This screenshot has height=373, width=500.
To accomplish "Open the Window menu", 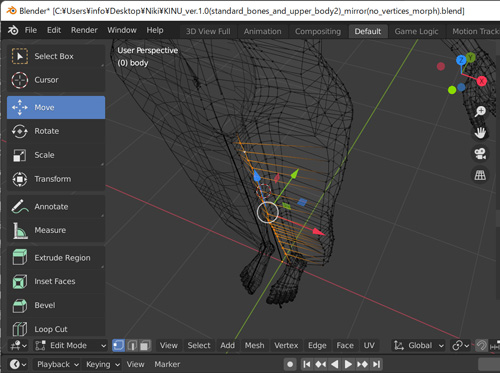I will click(x=122, y=30).
